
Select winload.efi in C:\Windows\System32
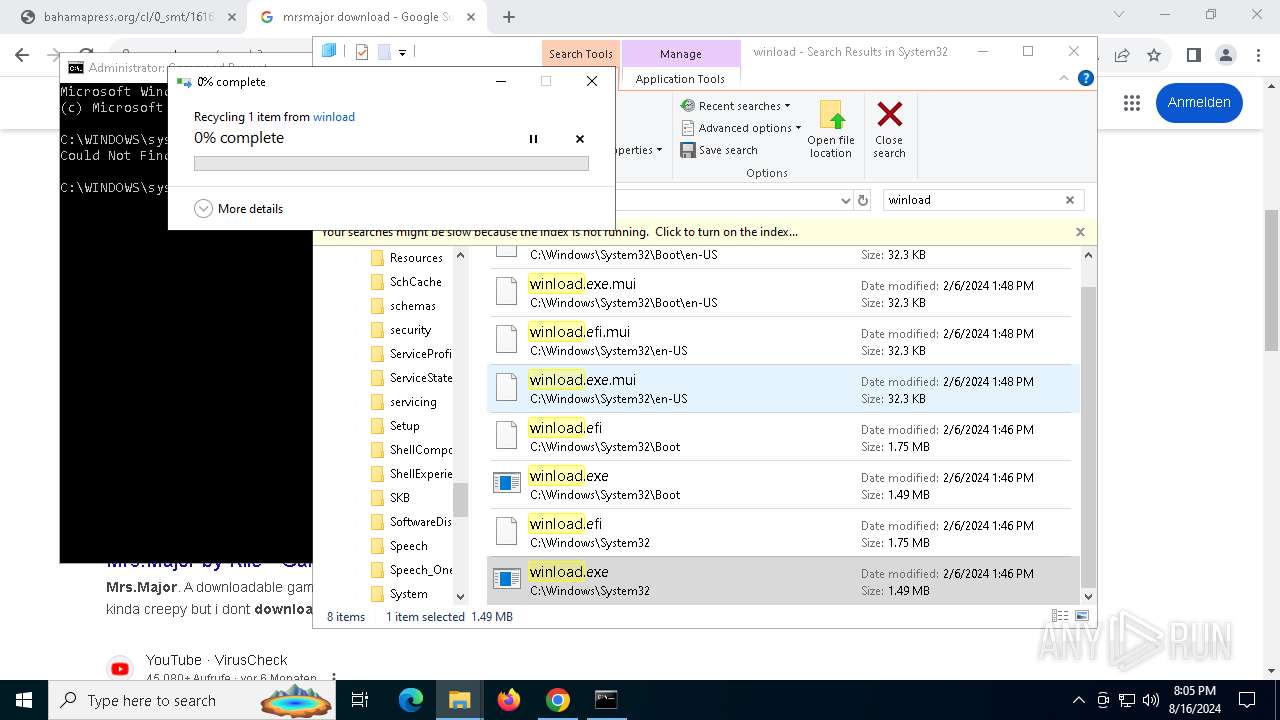pyautogui.click(x=783, y=533)
